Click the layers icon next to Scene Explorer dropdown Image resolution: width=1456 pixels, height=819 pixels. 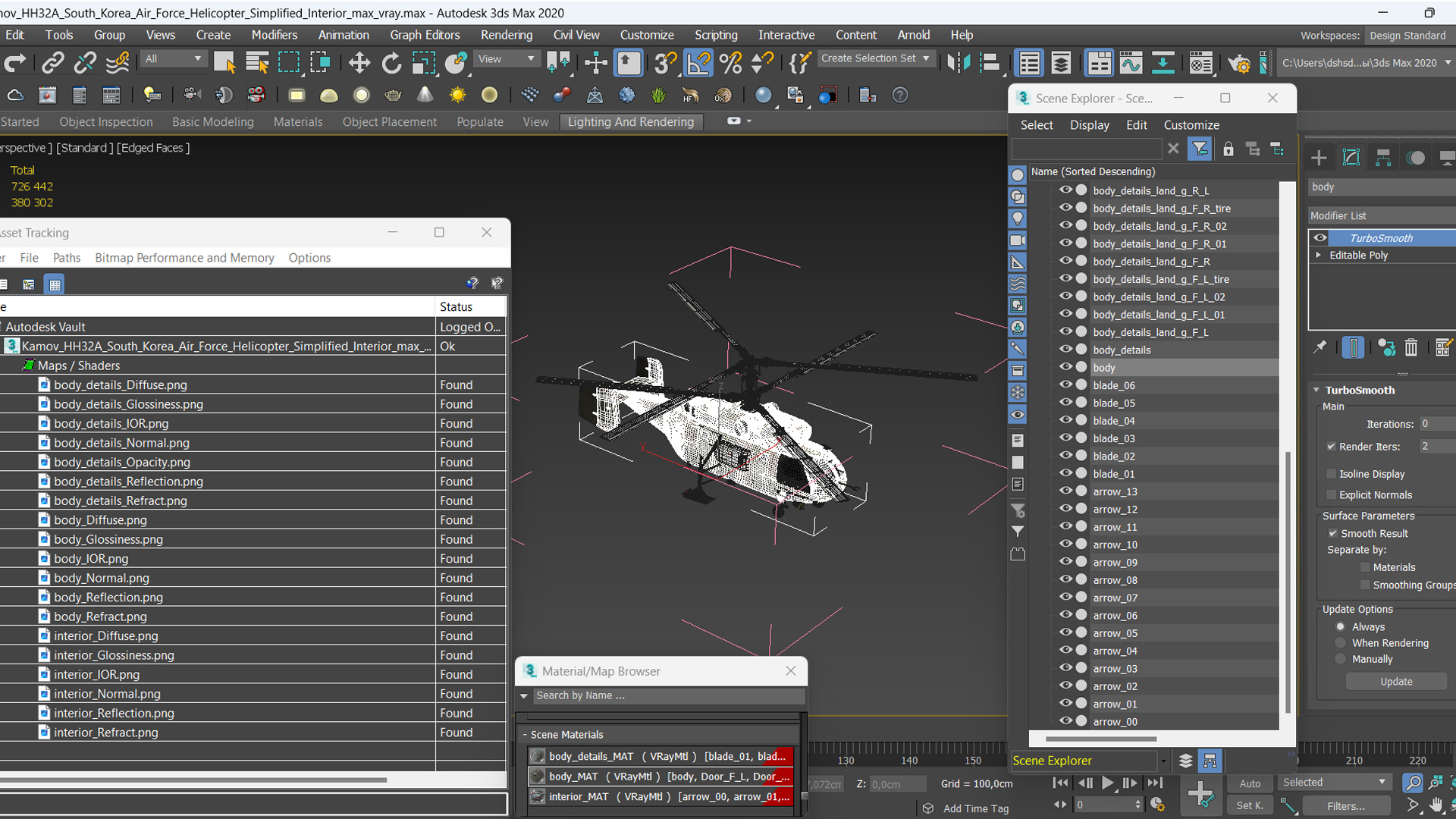click(x=1186, y=761)
